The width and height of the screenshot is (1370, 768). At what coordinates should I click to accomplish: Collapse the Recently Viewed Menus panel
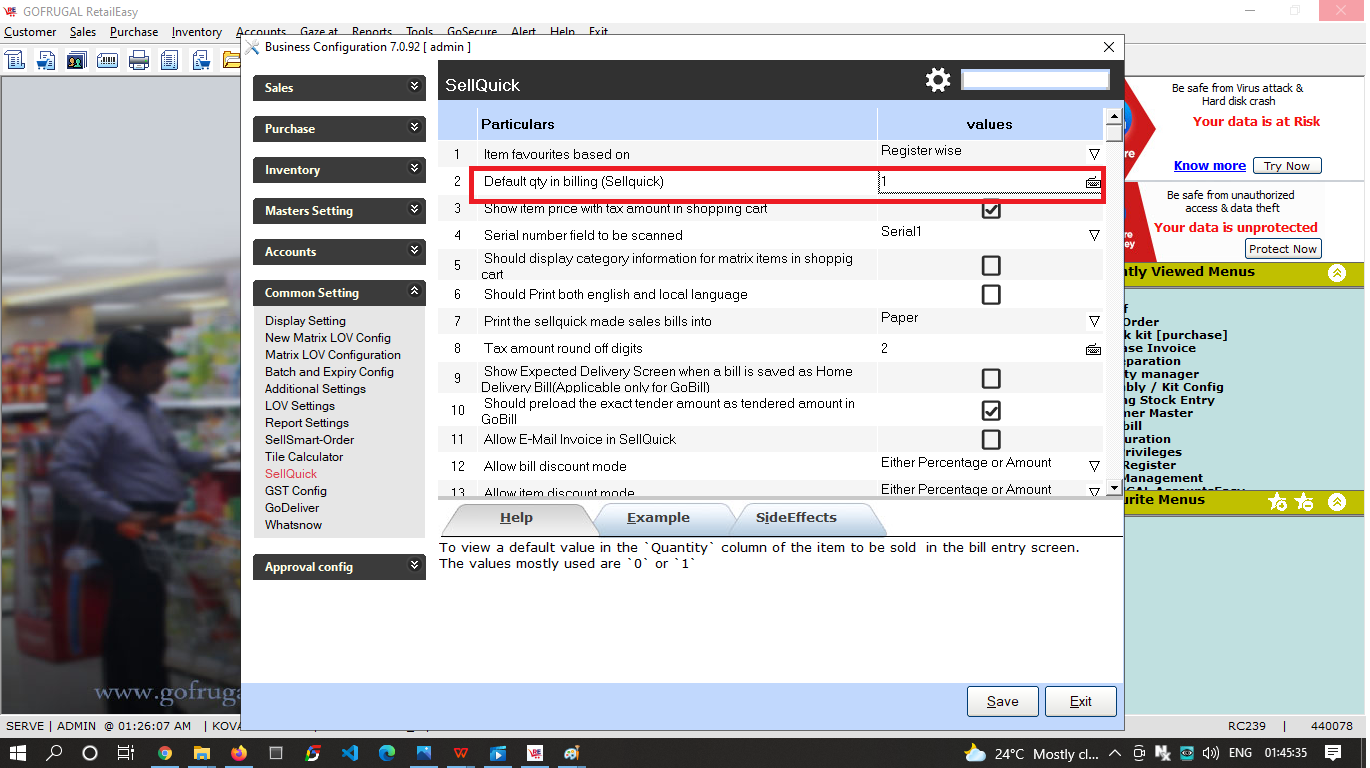1337,273
